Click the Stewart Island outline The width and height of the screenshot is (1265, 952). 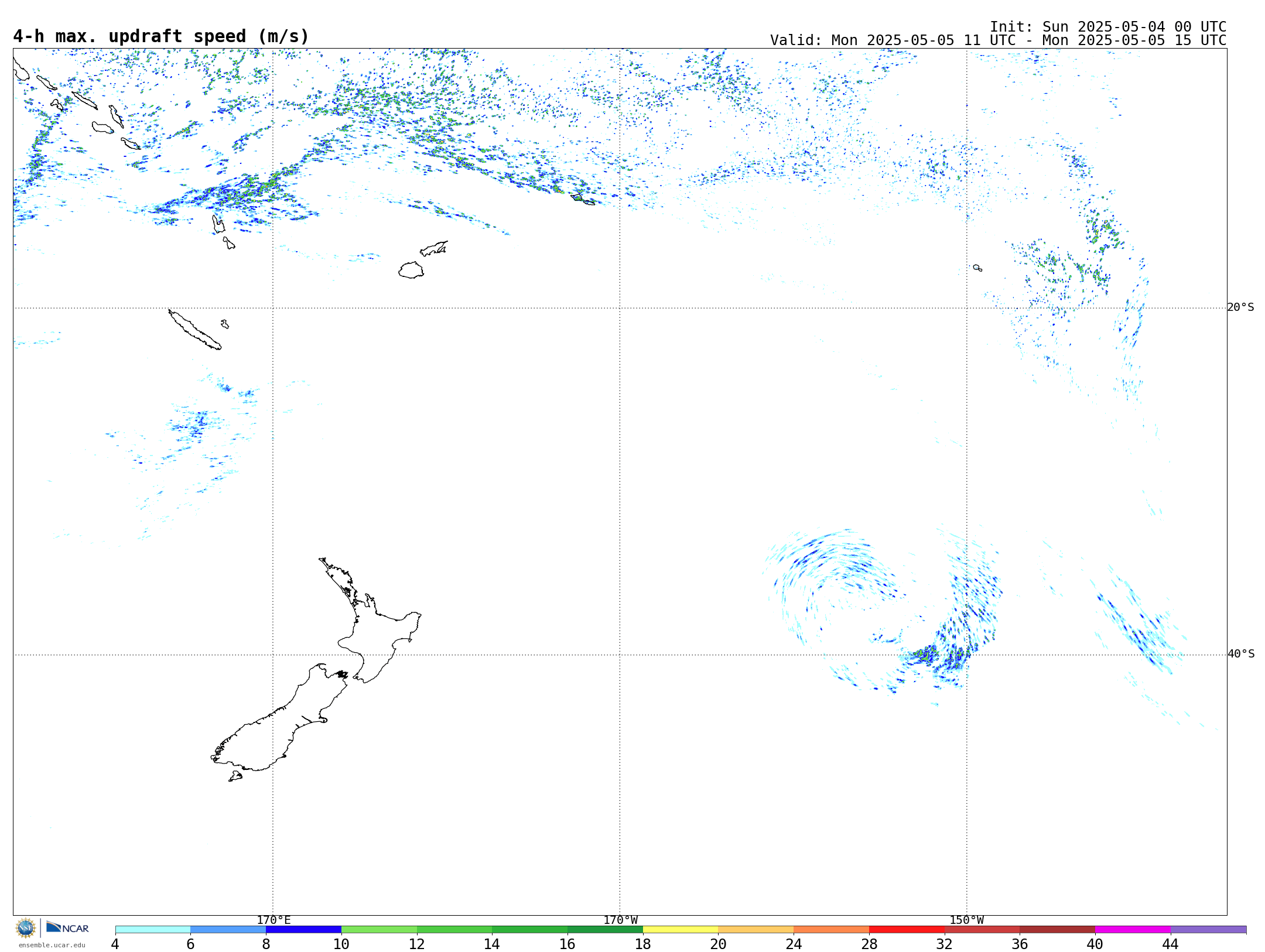pyautogui.click(x=235, y=776)
